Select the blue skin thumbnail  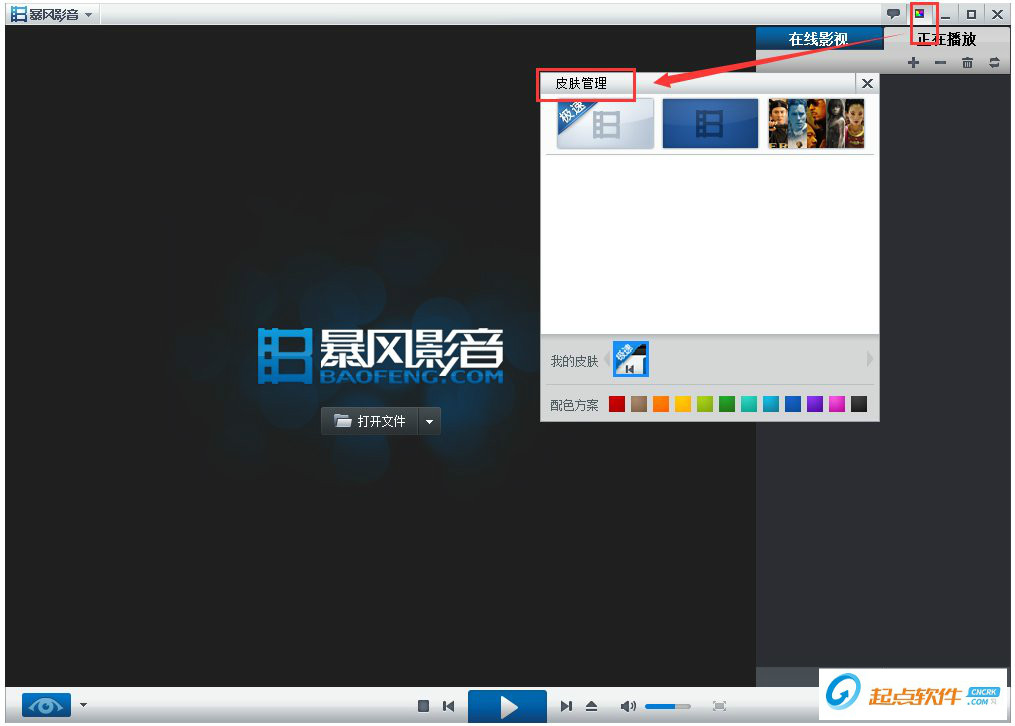pyautogui.click(x=710, y=124)
